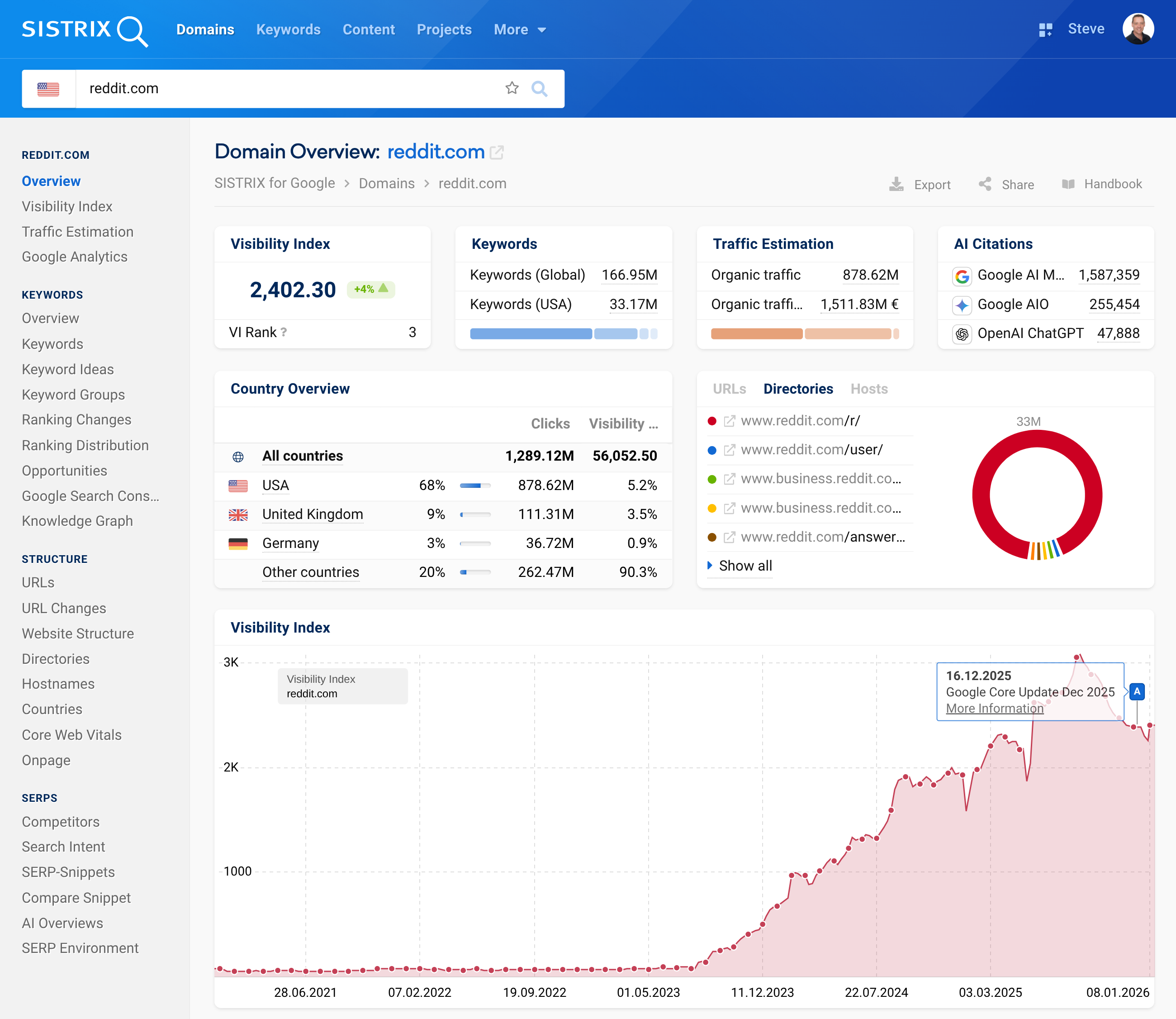Expand the Show all directories list
1176x1019 pixels.
740,565
